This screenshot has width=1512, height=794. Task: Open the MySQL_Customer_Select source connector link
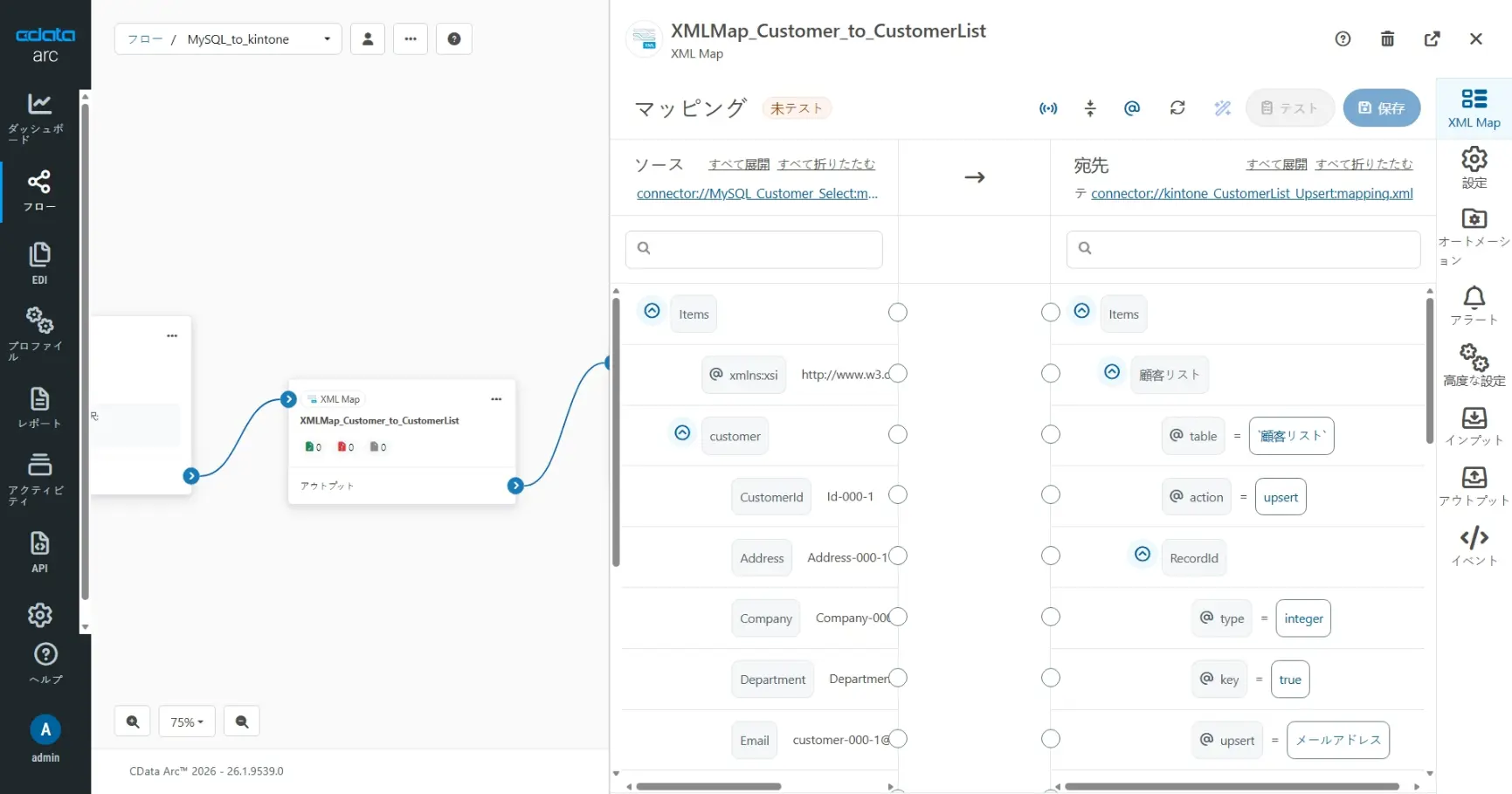click(x=757, y=194)
